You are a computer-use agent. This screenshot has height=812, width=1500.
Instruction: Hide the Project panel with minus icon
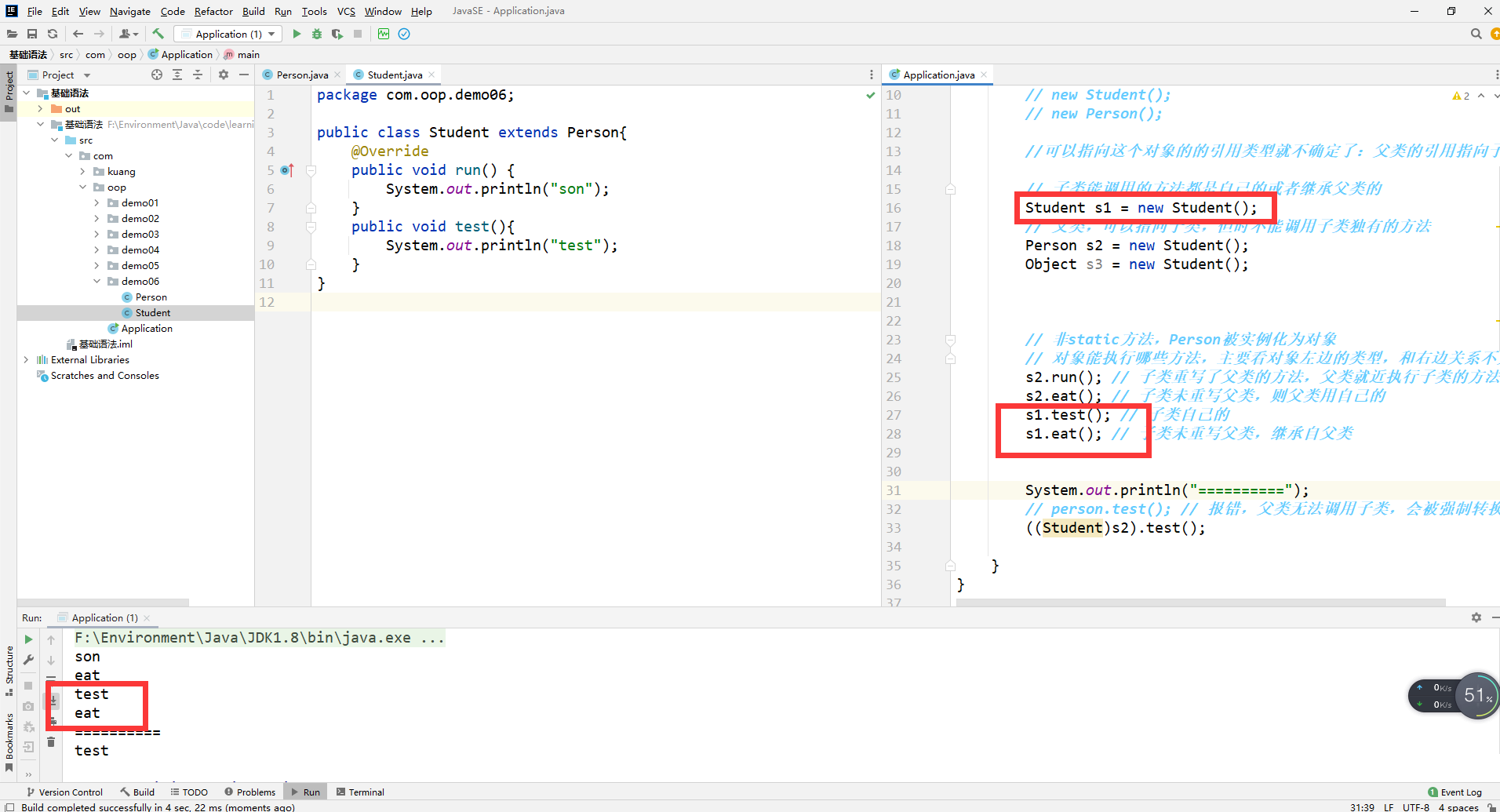tap(244, 75)
